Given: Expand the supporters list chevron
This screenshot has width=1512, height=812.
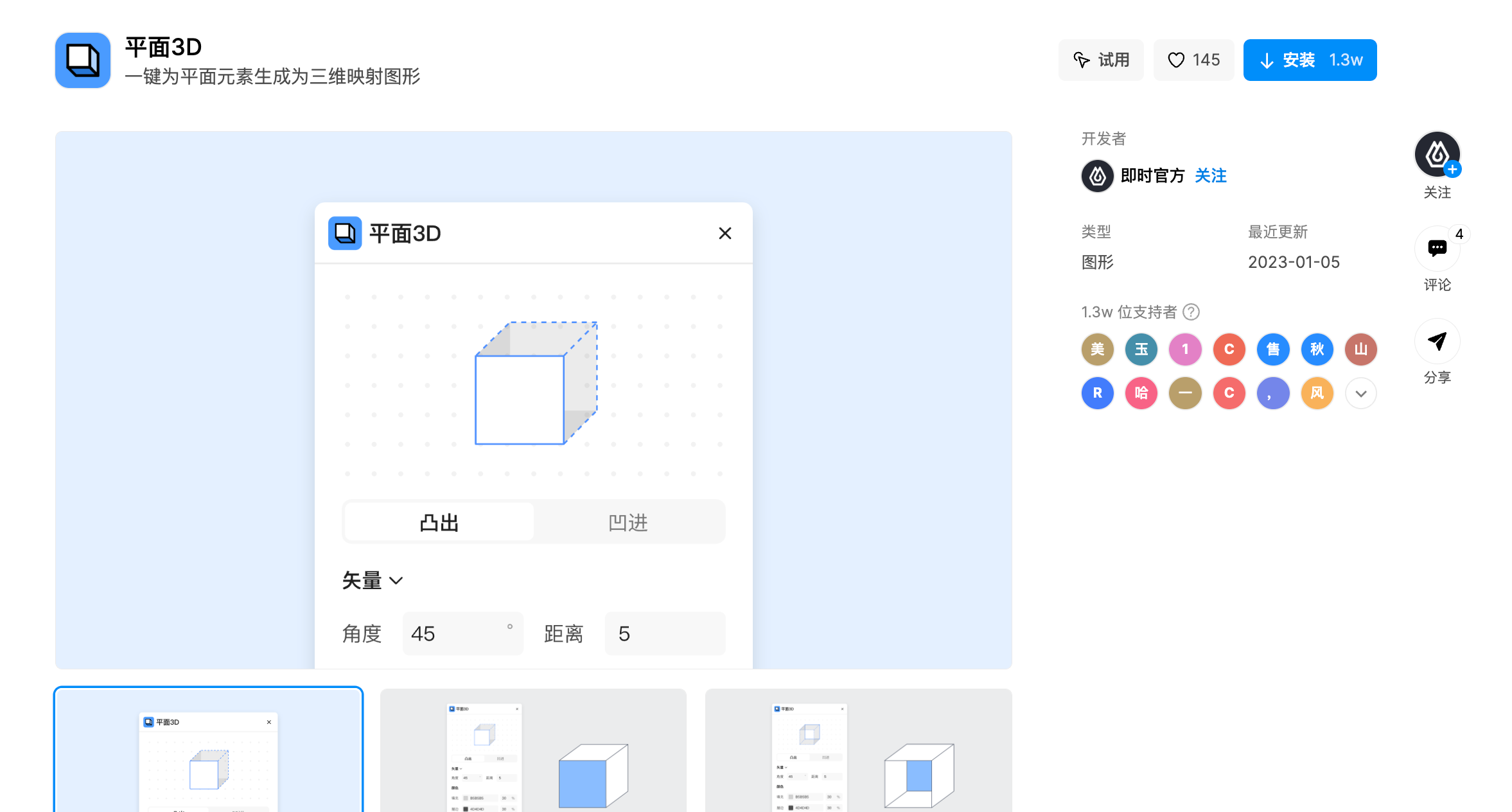Looking at the screenshot, I should pos(1360,394).
